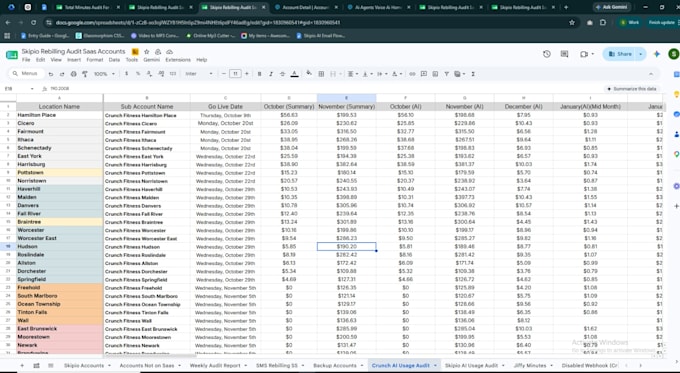Open the zoom 100% dropdown
This screenshot has width=680, height=373.
(105, 74)
